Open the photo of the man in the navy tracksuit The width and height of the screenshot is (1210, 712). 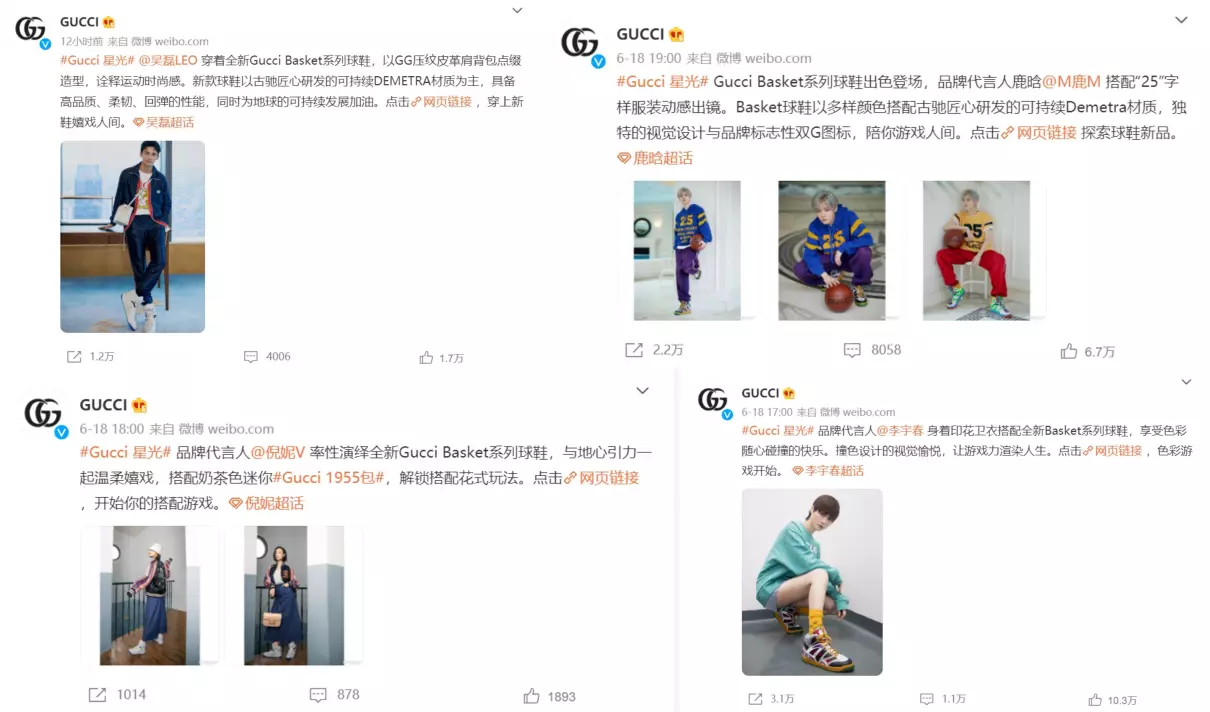(x=133, y=236)
